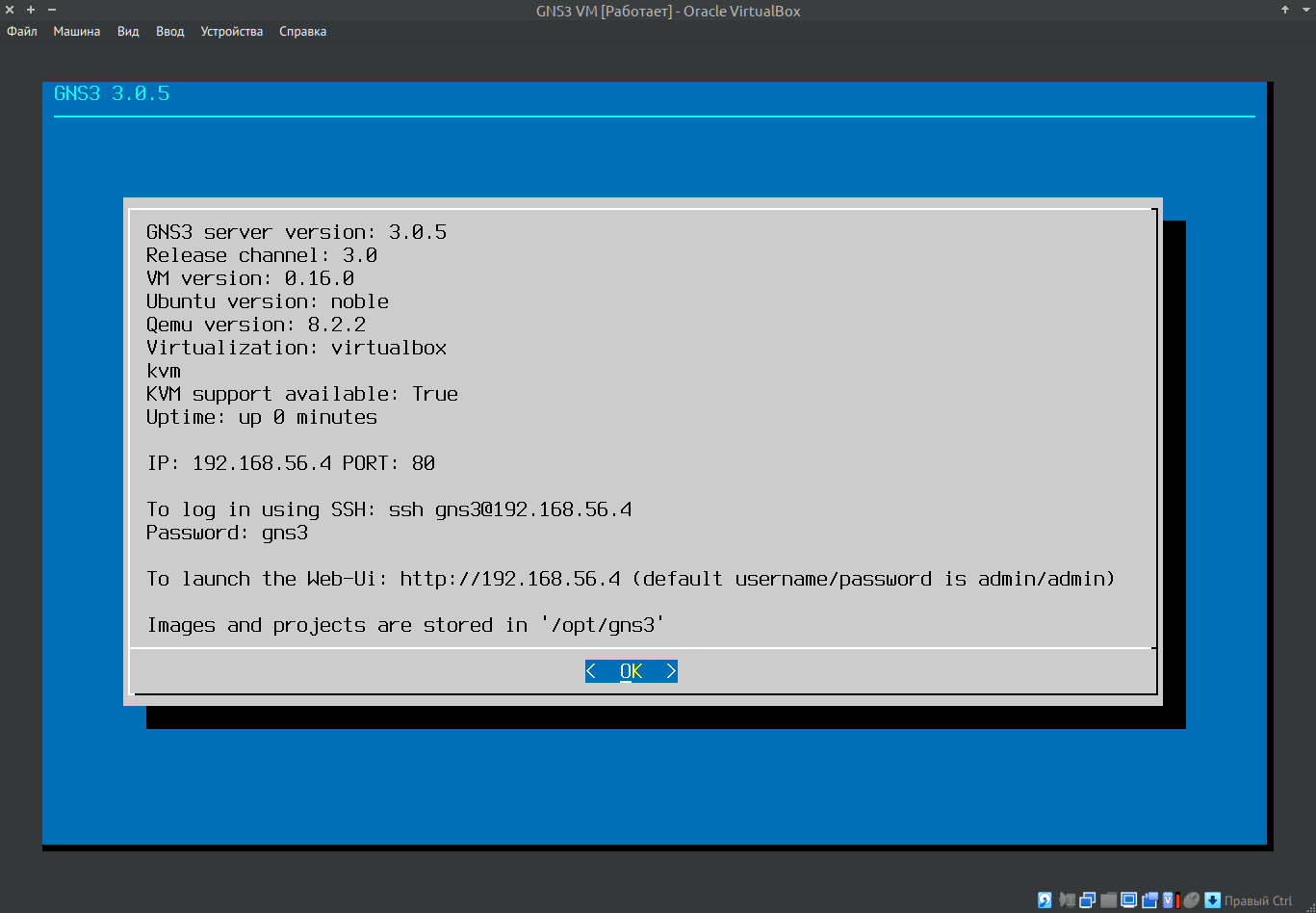1316x913 pixels.
Task: Click the "Virtualization: virtualbox" line
Action: (297, 348)
